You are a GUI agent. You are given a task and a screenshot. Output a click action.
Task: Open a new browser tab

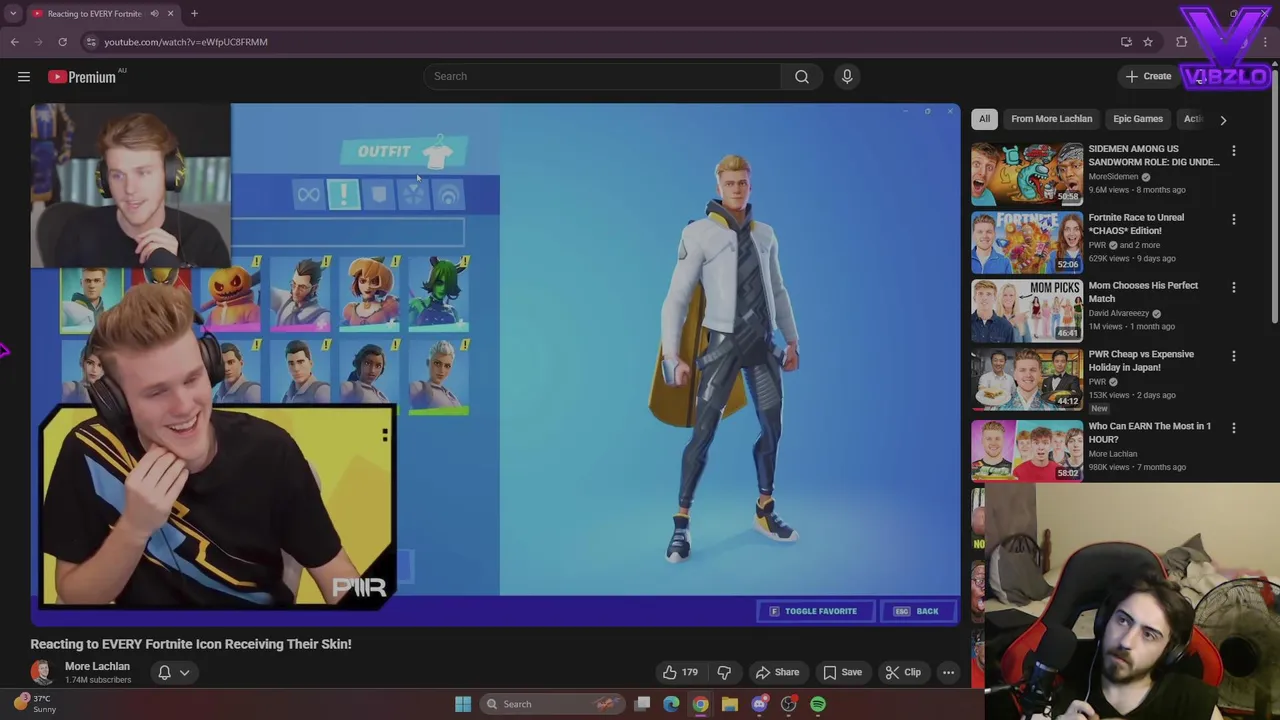point(194,14)
